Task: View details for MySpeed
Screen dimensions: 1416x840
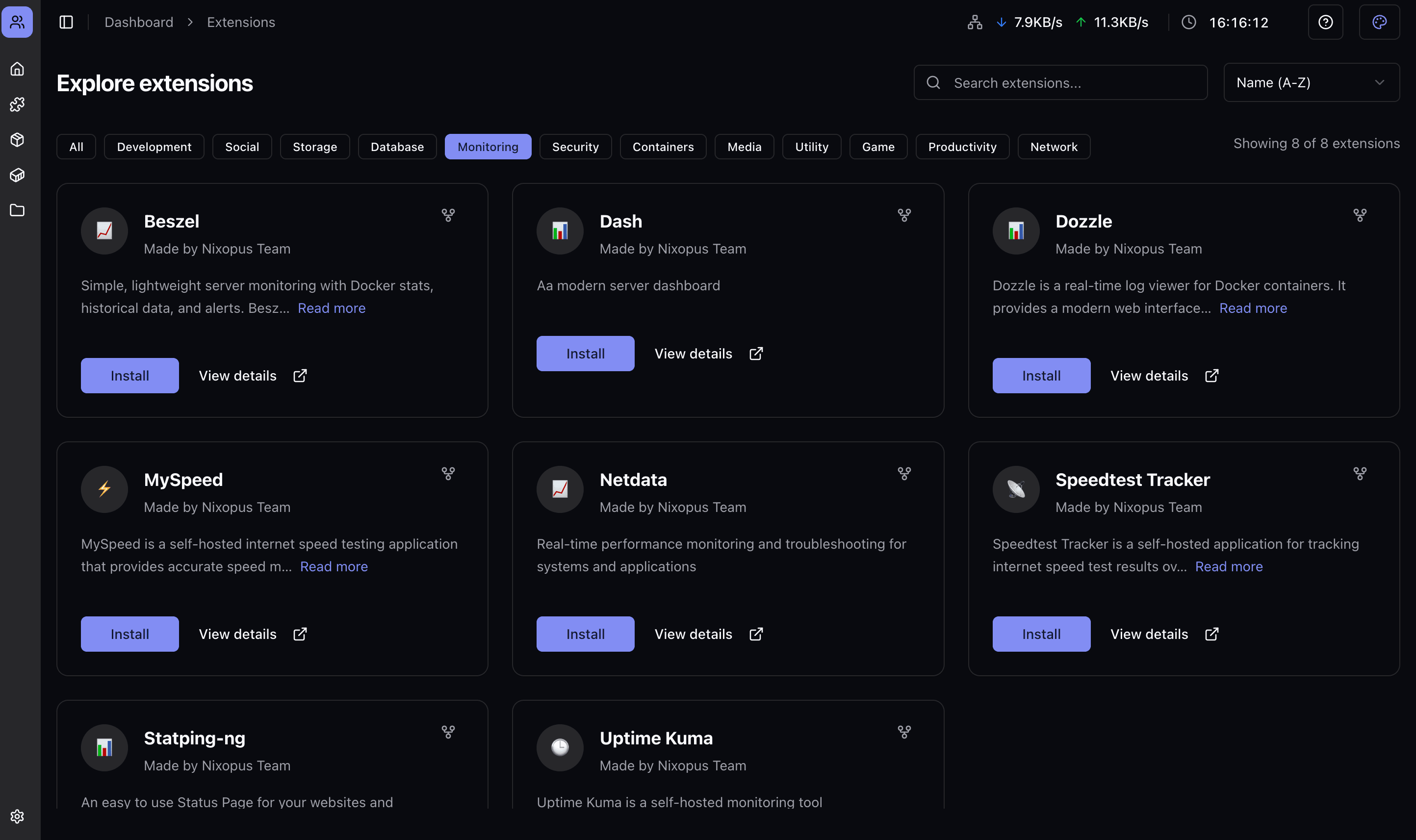Action: click(238, 634)
